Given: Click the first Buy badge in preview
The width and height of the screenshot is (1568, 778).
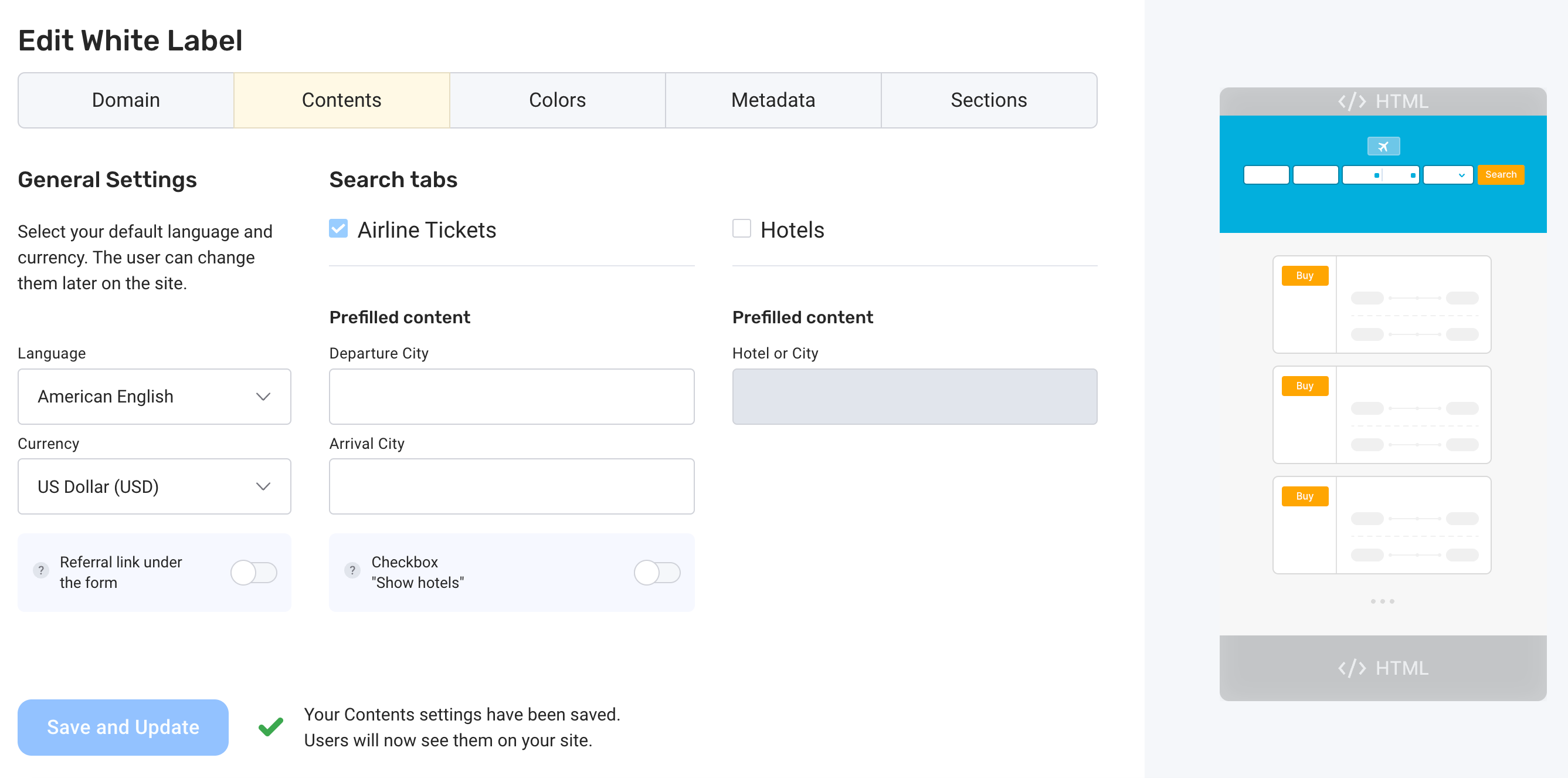Looking at the screenshot, I should 1305,275.
